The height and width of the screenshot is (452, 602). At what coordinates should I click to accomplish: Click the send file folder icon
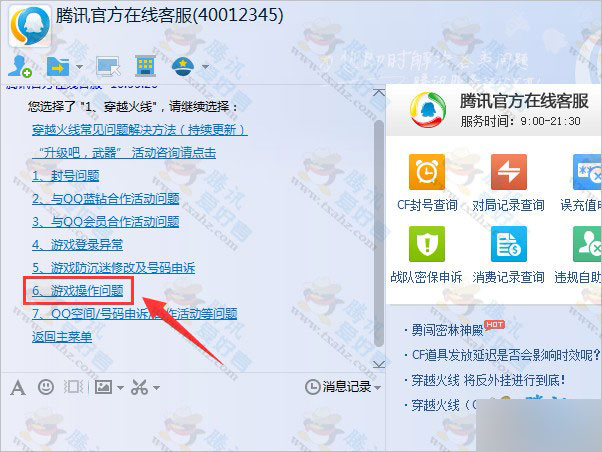click(58, 67)
